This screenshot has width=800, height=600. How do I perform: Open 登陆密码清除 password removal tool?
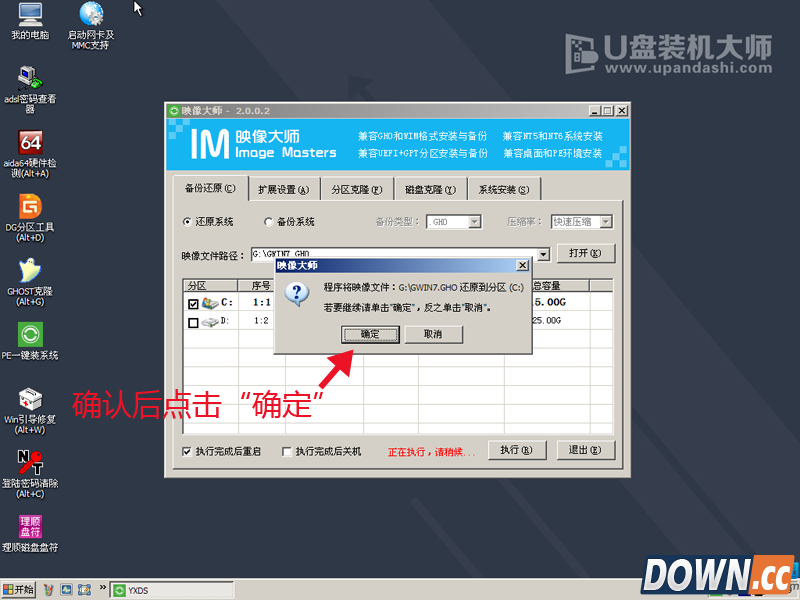pyautogui.click(x=28, y=463)
